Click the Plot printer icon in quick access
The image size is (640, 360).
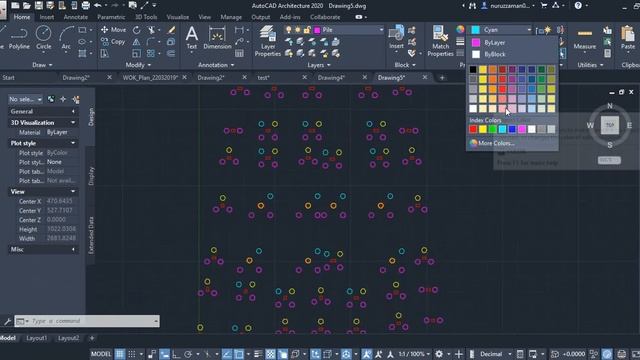point(85,6)
